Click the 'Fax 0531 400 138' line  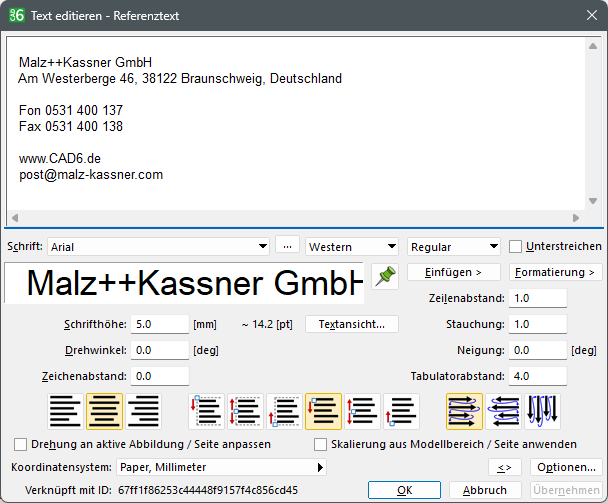click(71, 126)
